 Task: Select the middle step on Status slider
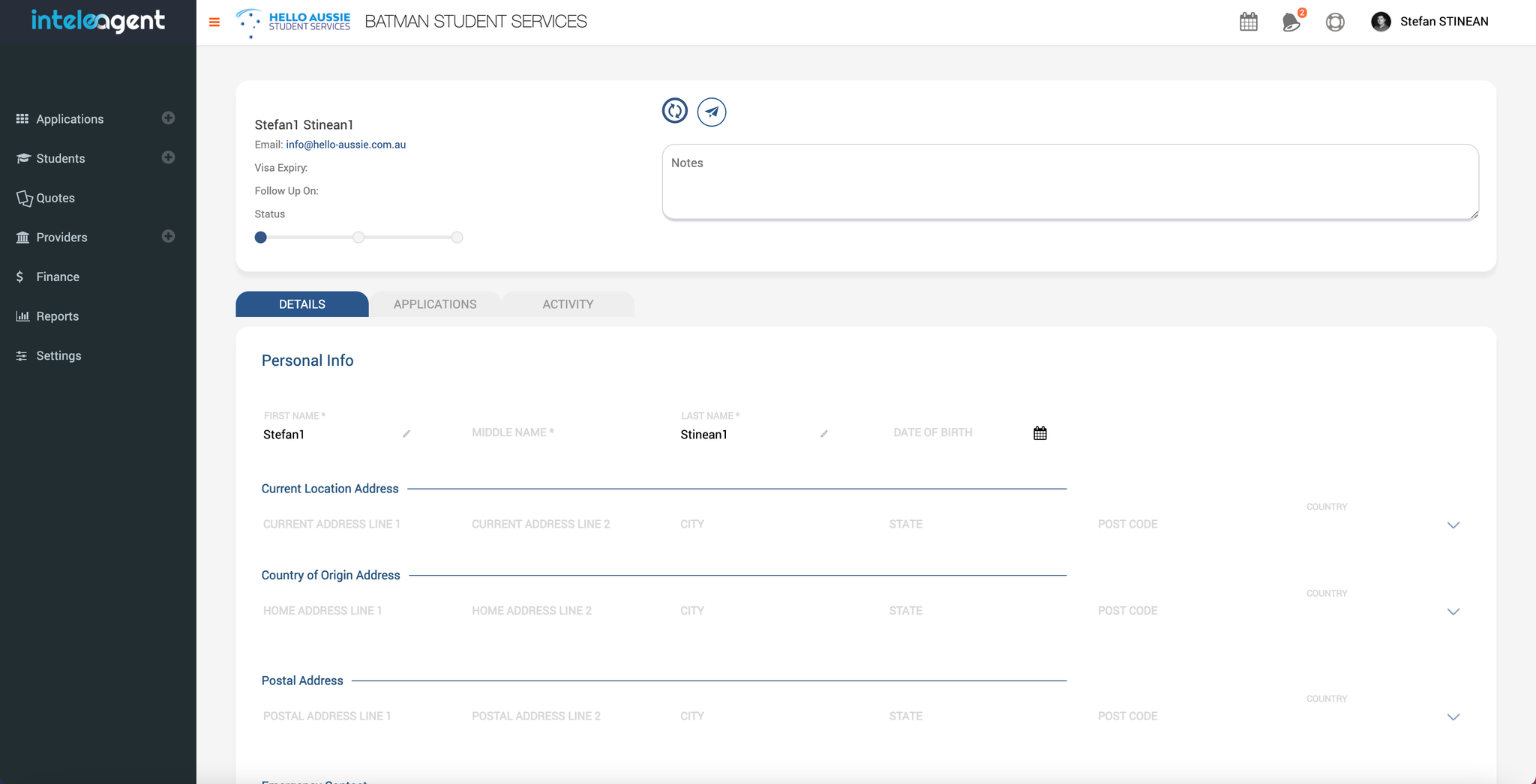[x=358, y=238]
